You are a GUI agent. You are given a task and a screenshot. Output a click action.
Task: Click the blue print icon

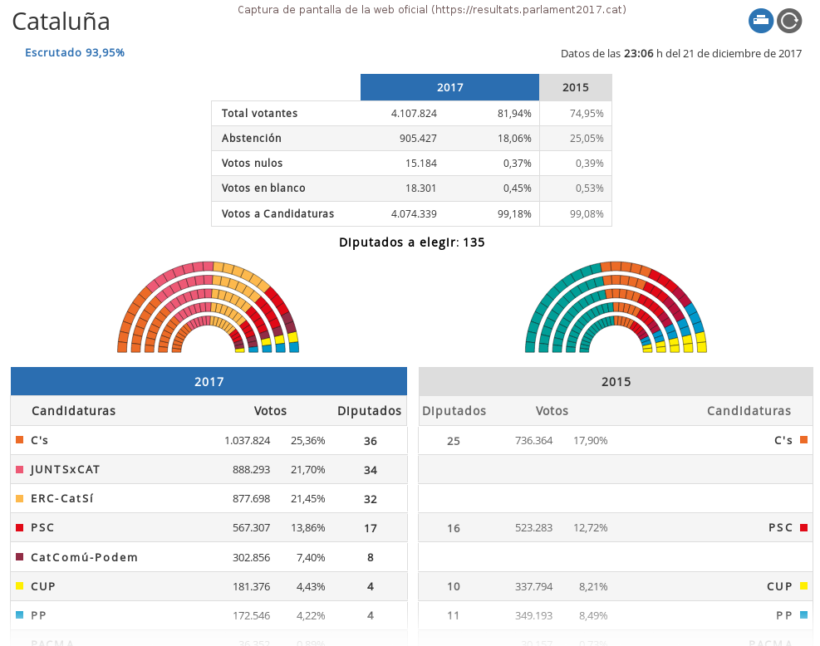tap(761, 21)
